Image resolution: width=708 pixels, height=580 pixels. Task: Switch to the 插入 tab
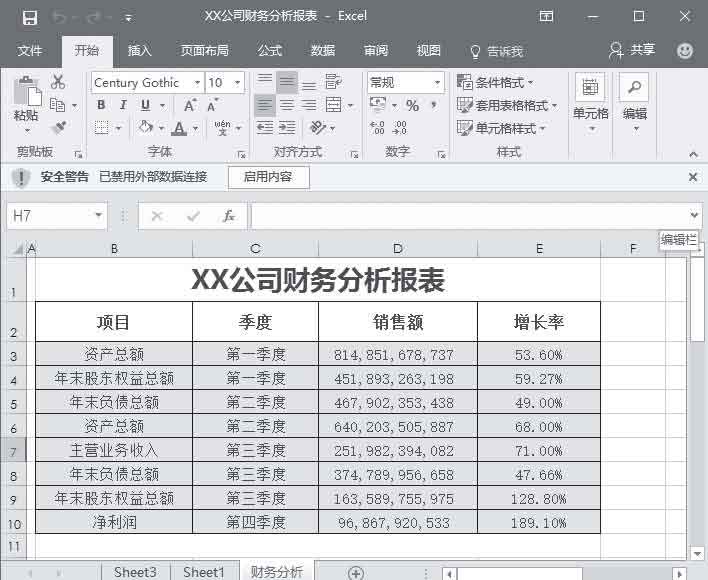coord(140,51)
